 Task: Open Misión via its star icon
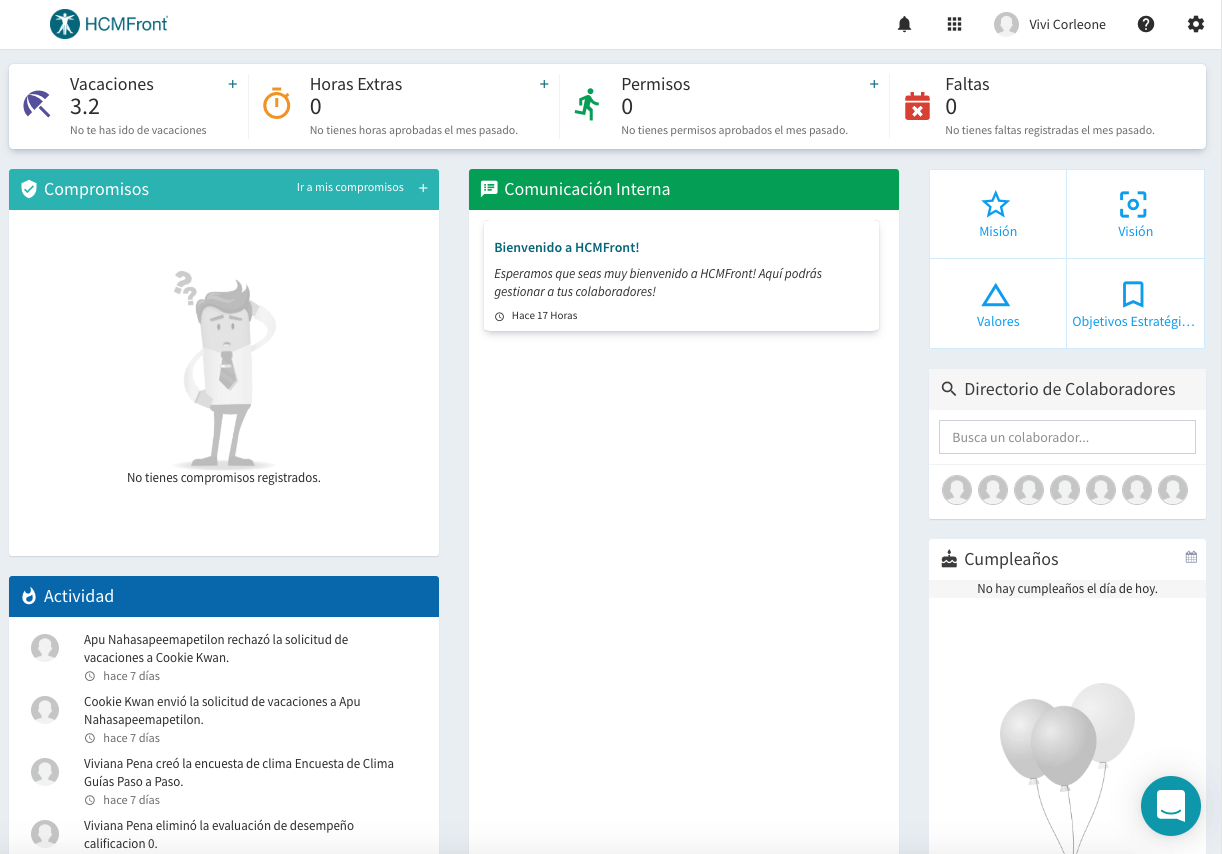(x=997, y=204)
